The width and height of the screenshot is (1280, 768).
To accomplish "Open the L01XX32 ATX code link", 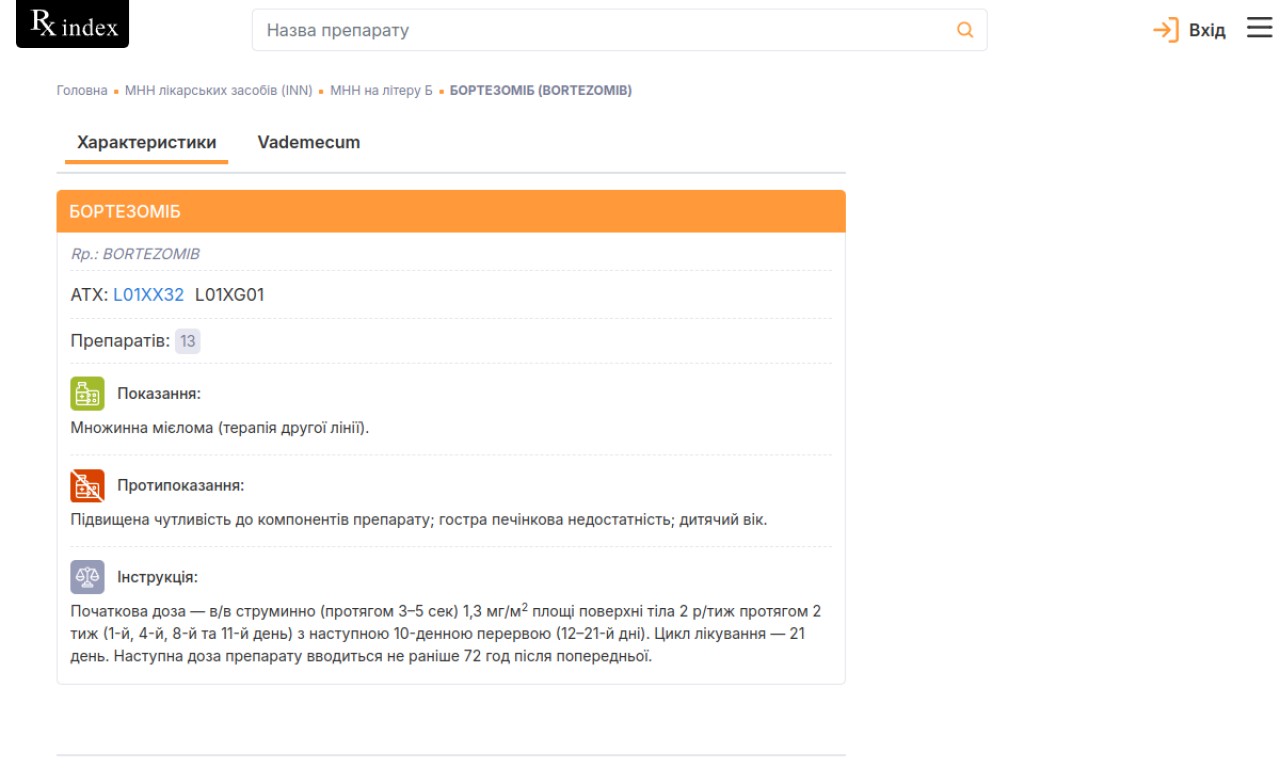I will [x=148, y=295].
